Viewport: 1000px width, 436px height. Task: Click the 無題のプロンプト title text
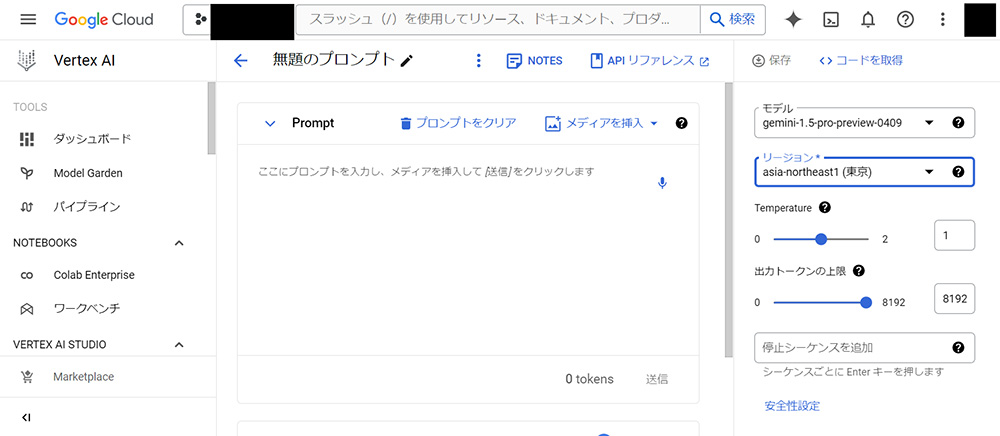click(x=334, y=61)
